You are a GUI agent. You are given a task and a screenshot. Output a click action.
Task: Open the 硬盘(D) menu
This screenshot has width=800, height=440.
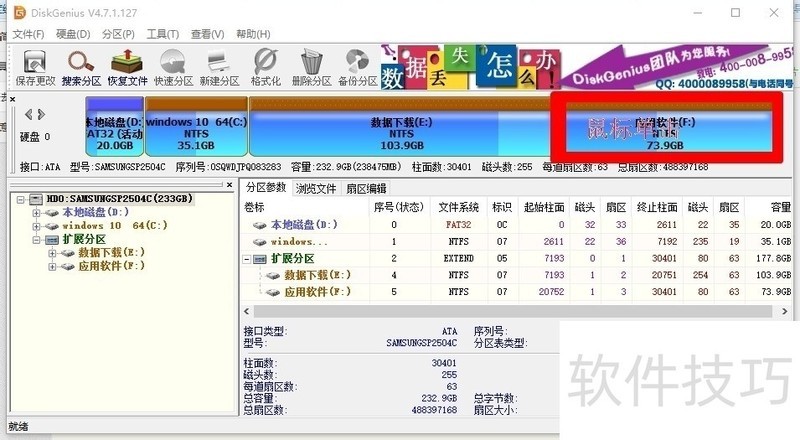click(73, 34)
